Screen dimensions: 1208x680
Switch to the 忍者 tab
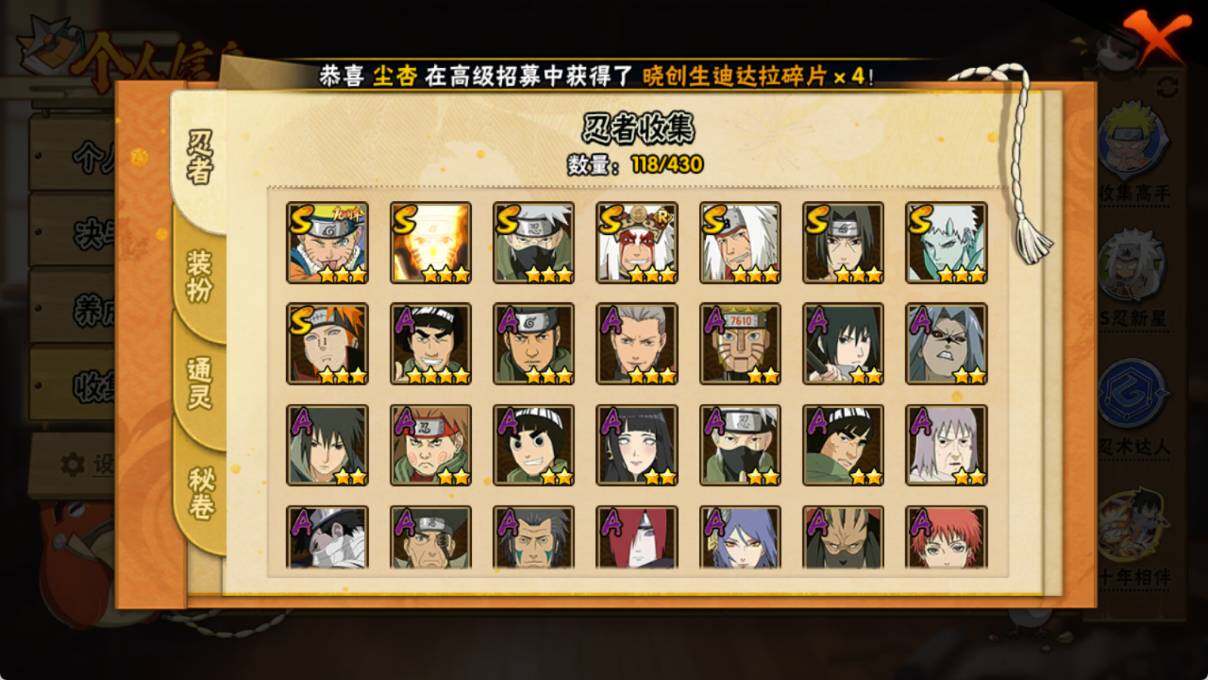tap(199, 157)
